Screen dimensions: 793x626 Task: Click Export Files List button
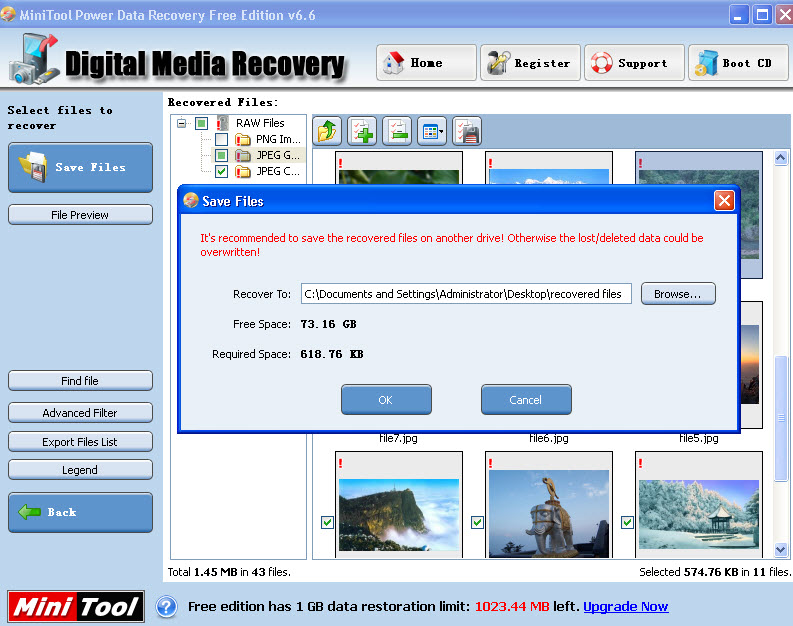pos(80,441)
